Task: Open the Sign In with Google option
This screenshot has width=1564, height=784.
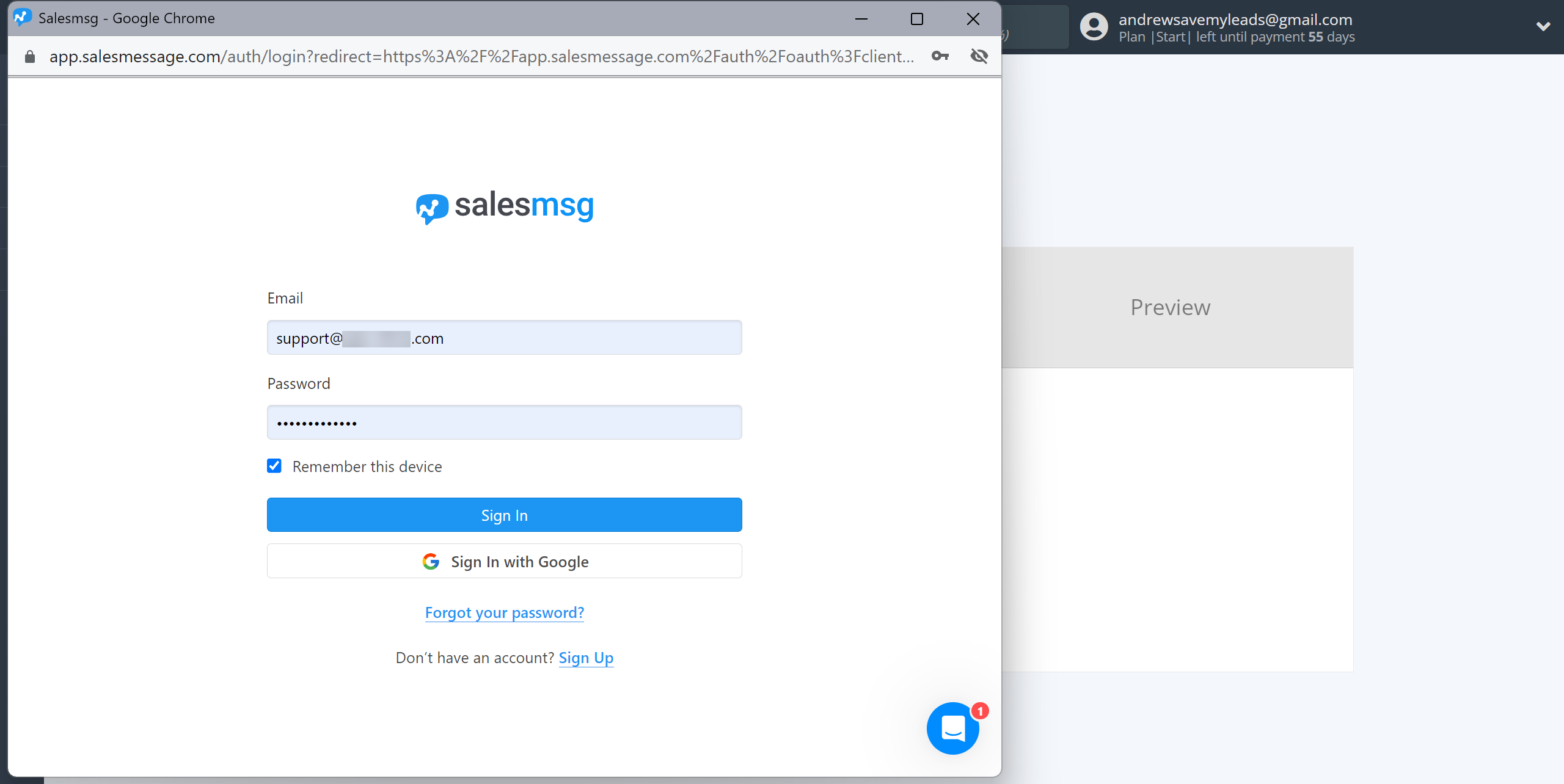Action: point(505,561)
